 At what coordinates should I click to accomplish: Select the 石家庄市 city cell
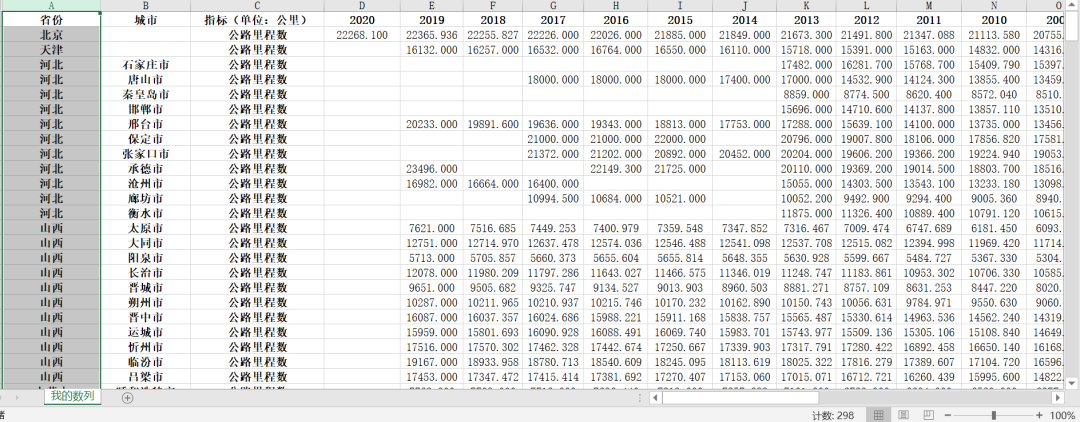click(x=146, y=65)
